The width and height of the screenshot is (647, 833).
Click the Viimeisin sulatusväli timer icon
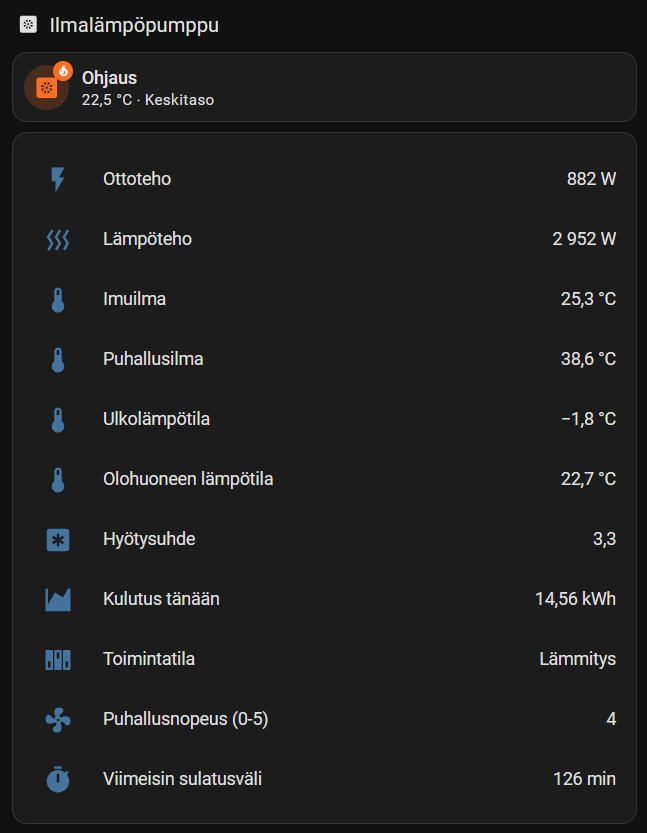tap(58, 780)
